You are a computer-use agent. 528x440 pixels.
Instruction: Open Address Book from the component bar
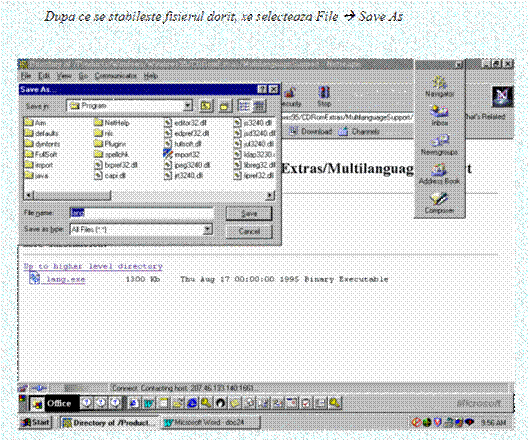coord(439,174)
